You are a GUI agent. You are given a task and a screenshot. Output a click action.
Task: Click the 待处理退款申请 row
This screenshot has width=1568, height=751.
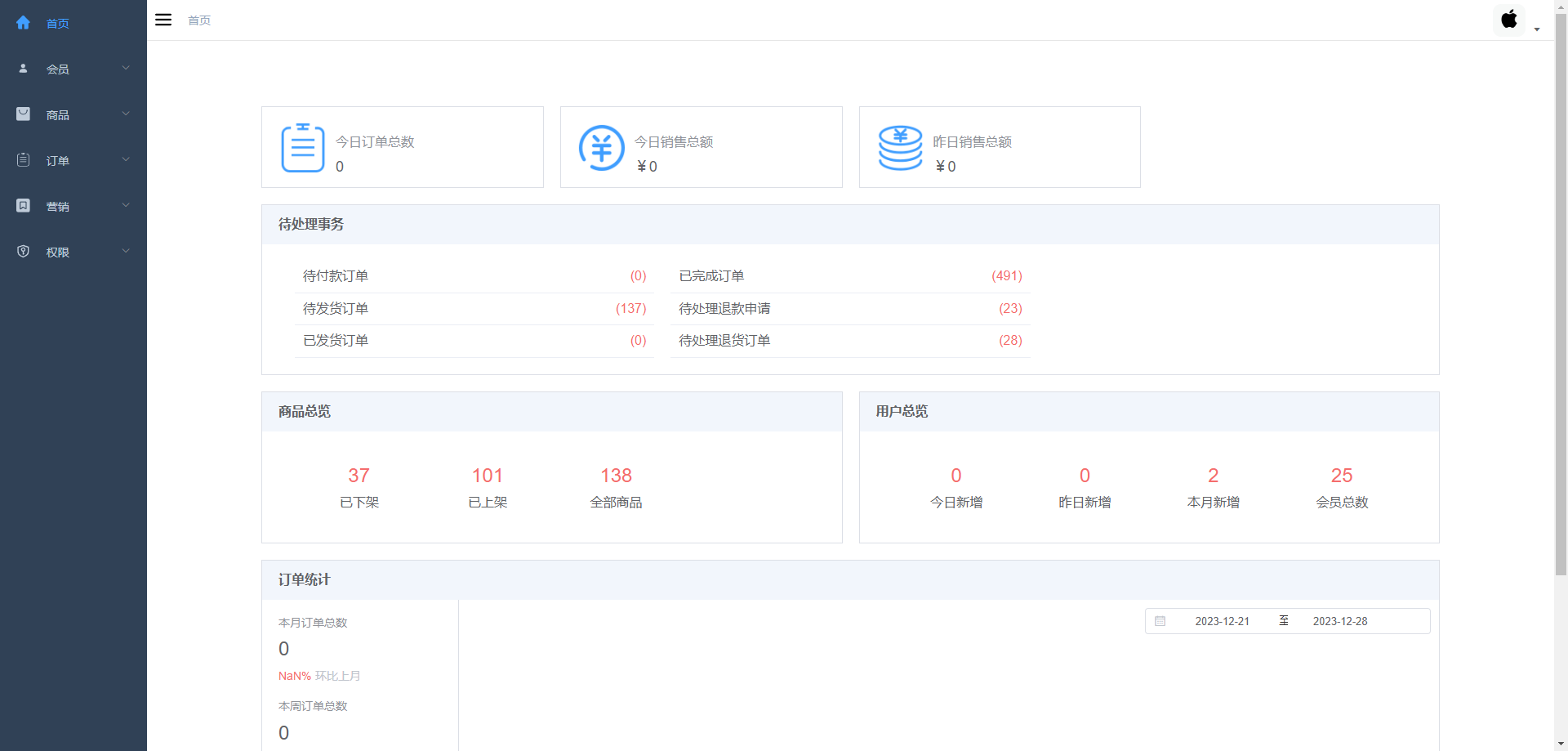point(850,309)
